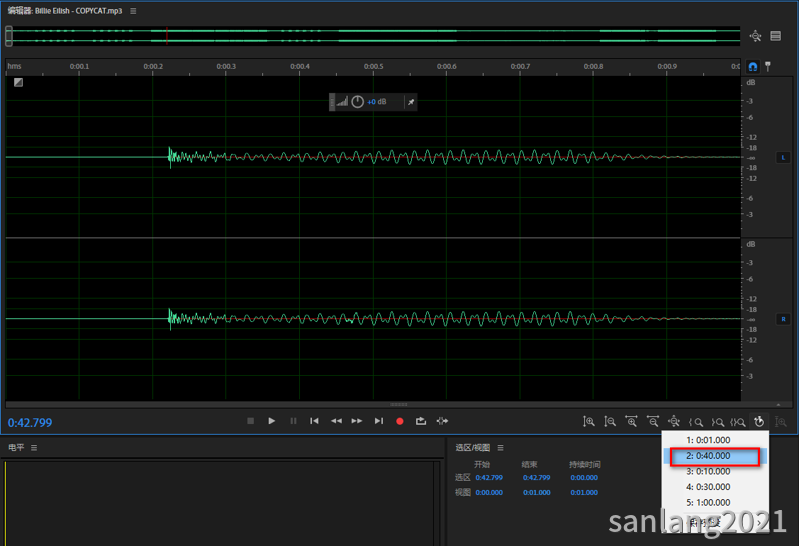799x546 pixels.
Task: Select zoom preset 2: 0:40.000
Action: (x=715, y=456)
